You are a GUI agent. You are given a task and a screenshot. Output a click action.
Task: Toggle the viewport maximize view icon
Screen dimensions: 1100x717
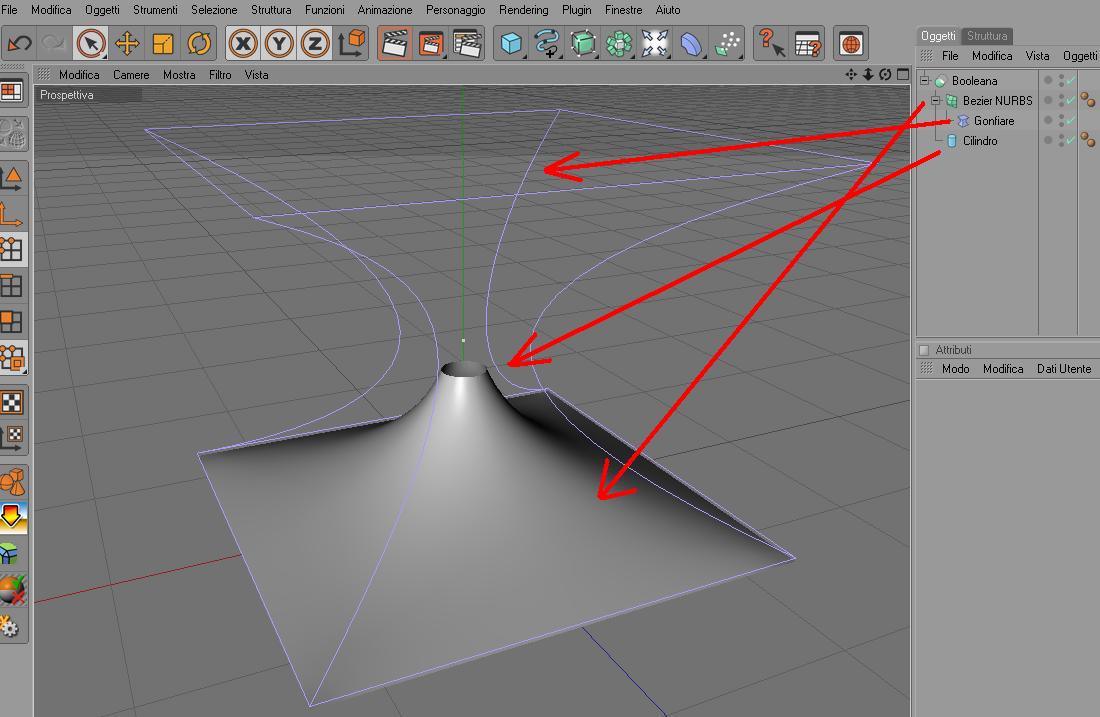(903, 74)
